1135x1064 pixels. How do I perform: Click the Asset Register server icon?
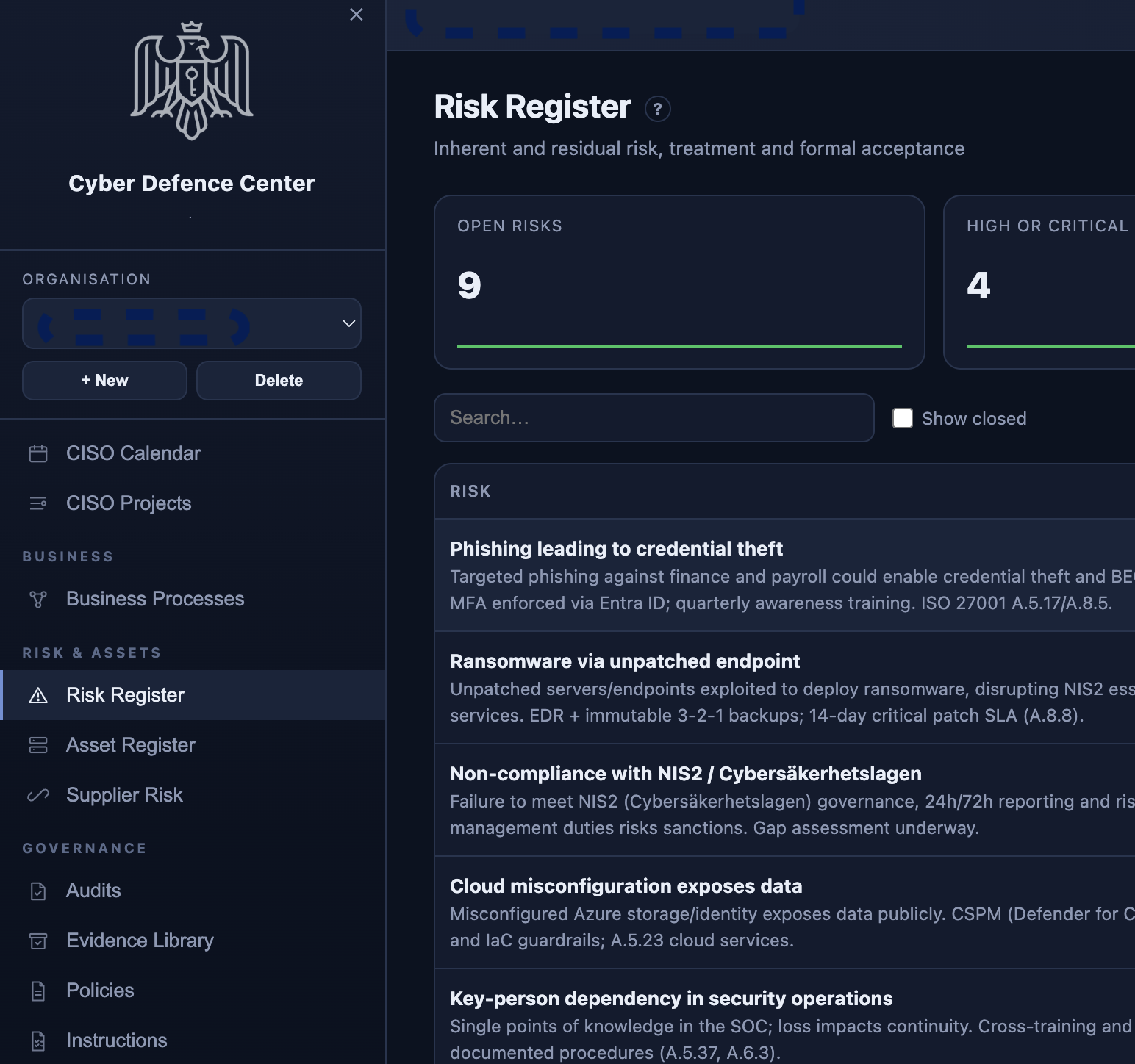point(38,745)
